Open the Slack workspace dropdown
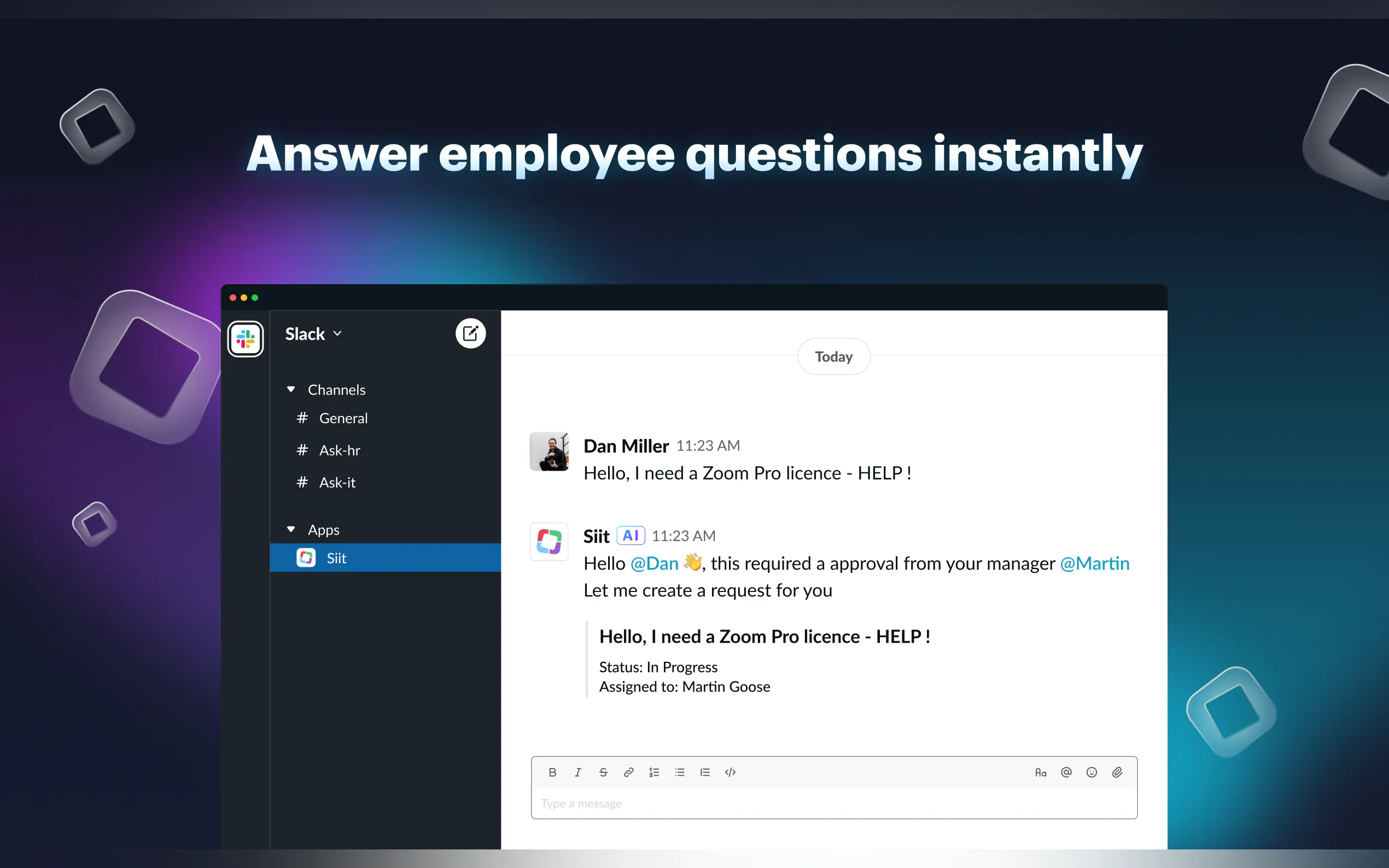1389x868 pixels. pos(313,333)
